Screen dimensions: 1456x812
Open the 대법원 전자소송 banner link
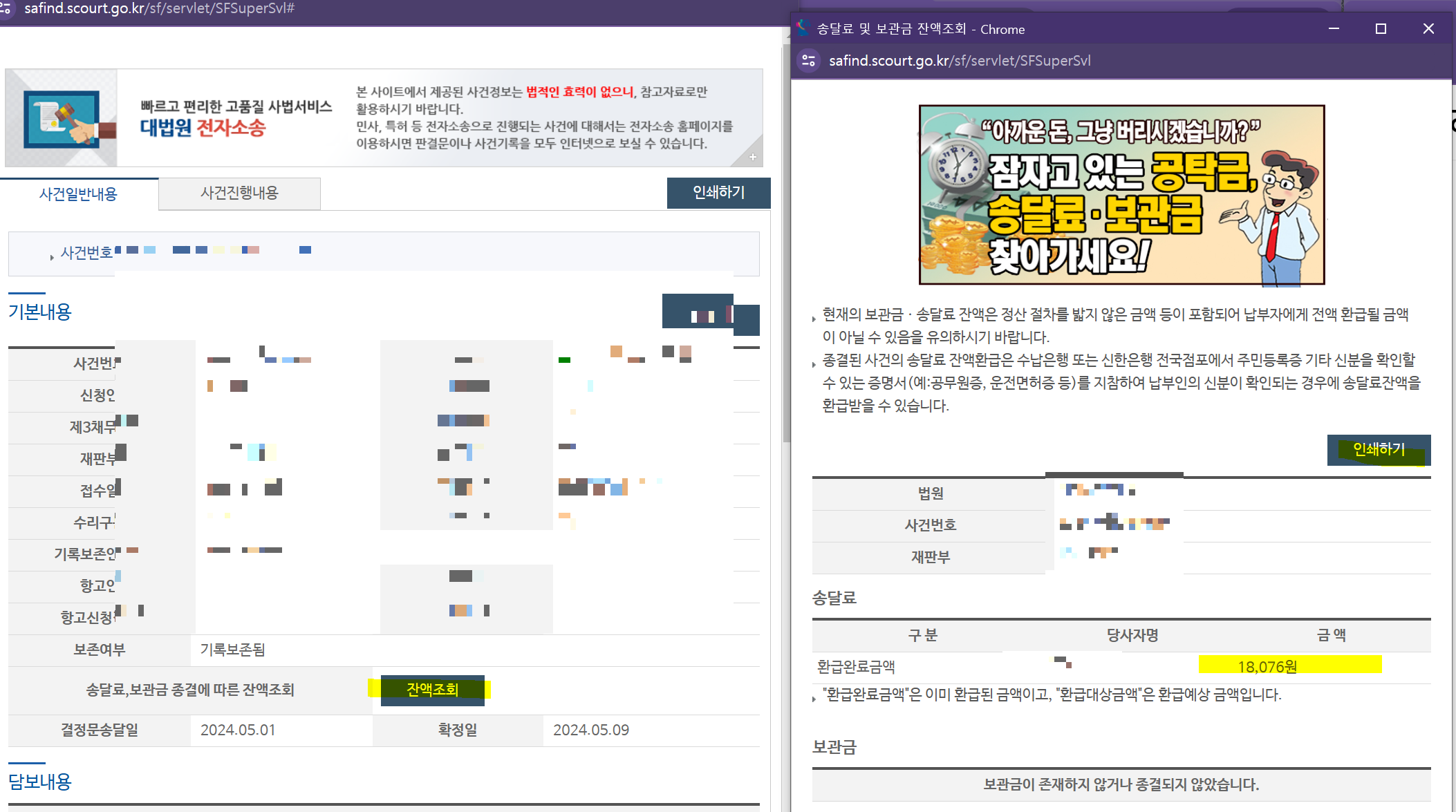point(203,128)
